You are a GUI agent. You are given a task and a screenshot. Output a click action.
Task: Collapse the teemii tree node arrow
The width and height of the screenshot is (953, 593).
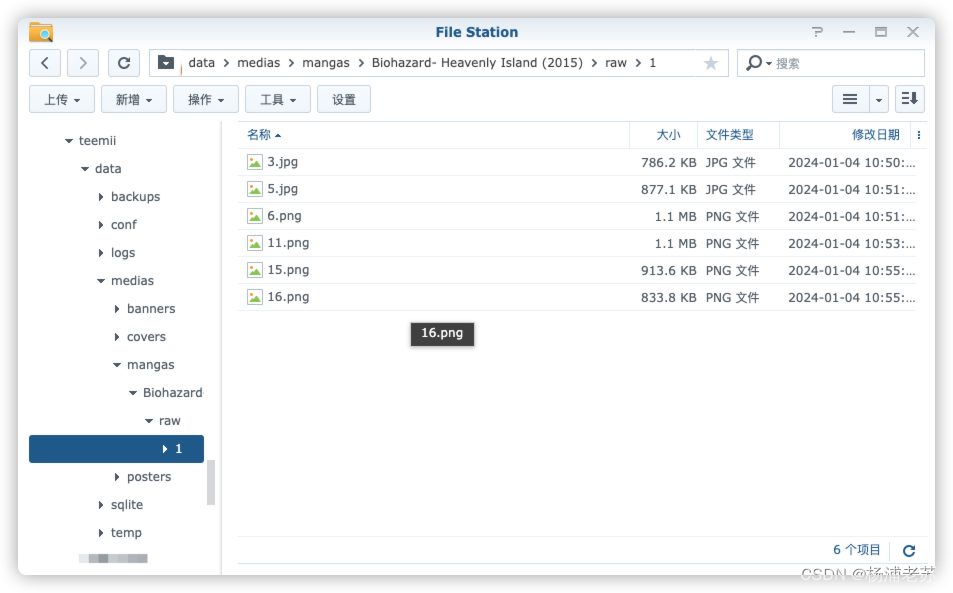[69, 141]
